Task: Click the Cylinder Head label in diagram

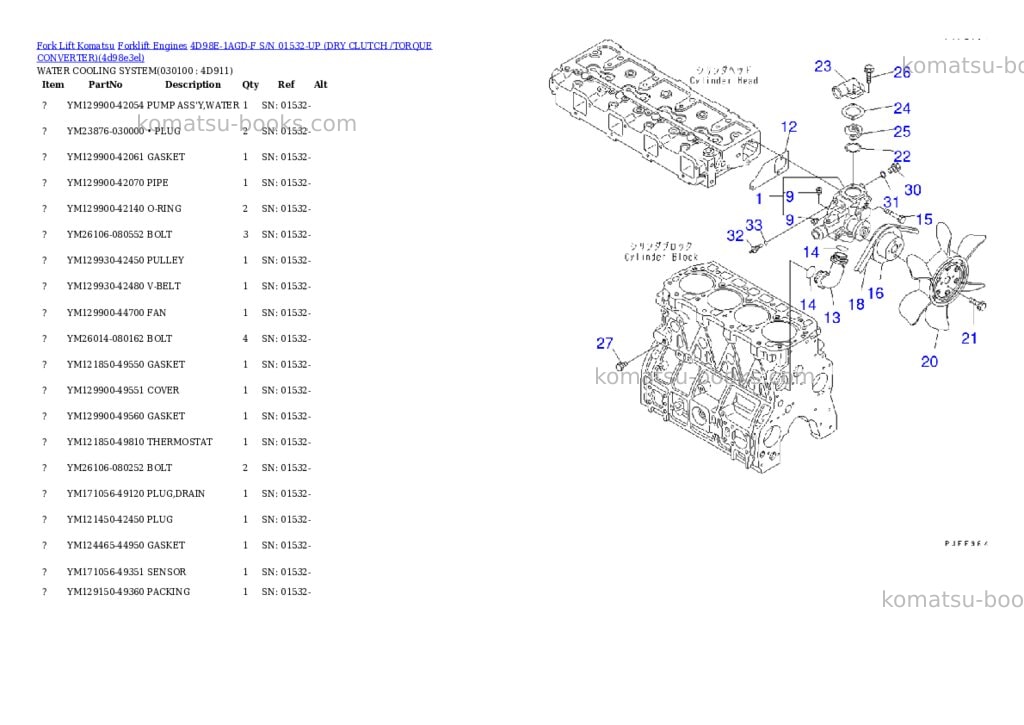Action: coord(724,75)
